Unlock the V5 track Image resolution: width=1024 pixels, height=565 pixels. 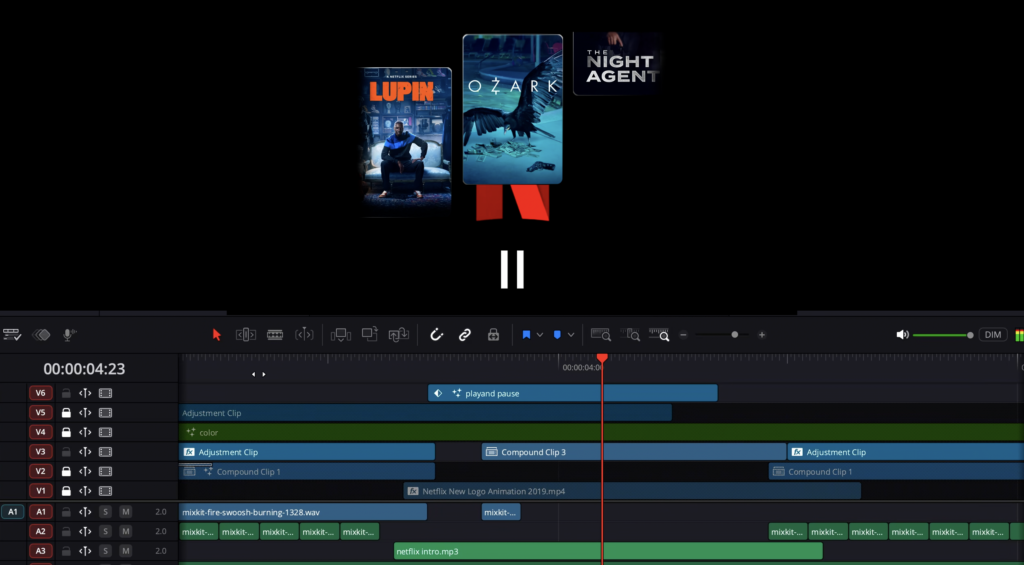click(66, 413)
